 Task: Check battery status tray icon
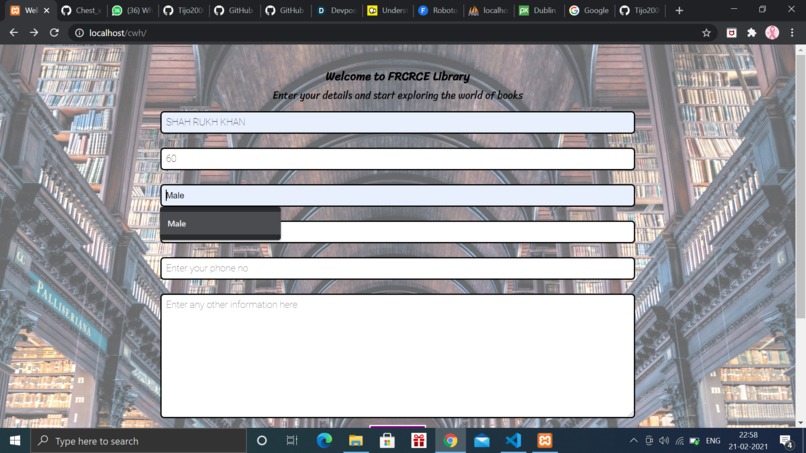coord(694,441)
